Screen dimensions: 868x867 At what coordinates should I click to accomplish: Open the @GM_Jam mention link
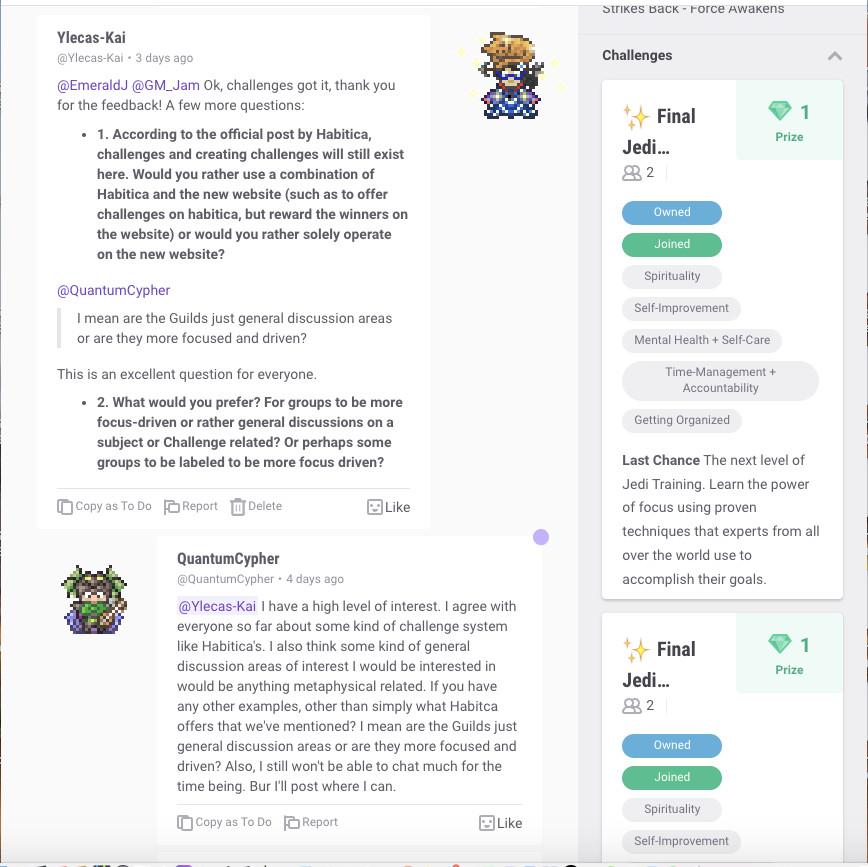click(166, 85)
